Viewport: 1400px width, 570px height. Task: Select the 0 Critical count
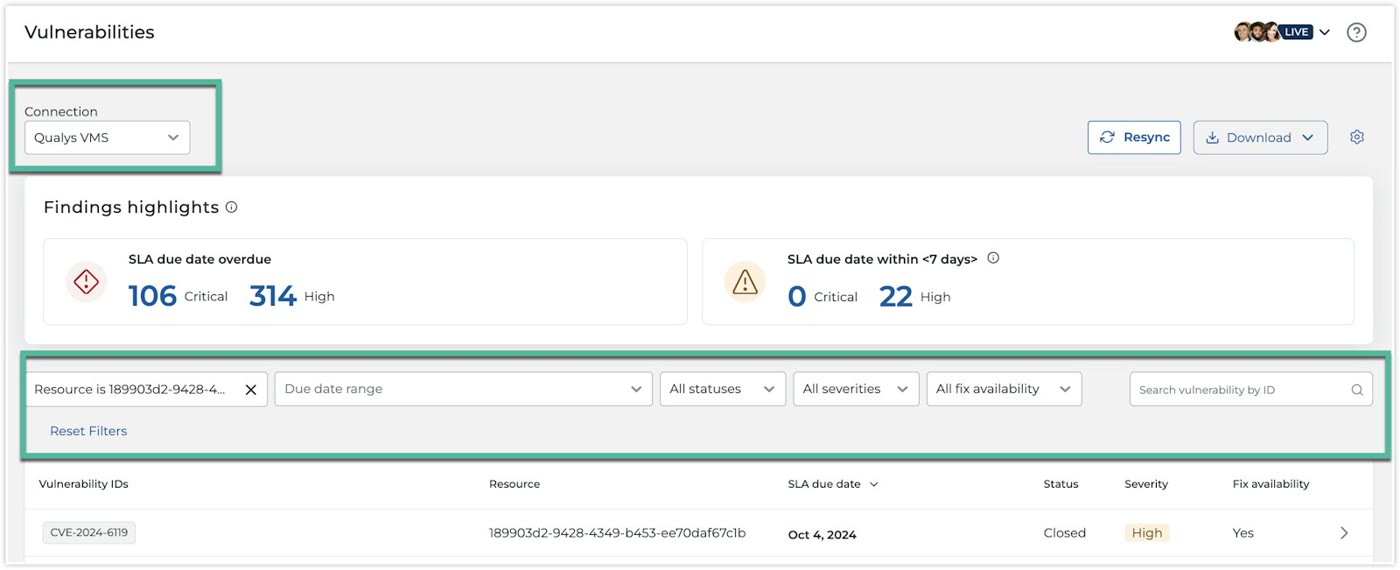point(822,296)
